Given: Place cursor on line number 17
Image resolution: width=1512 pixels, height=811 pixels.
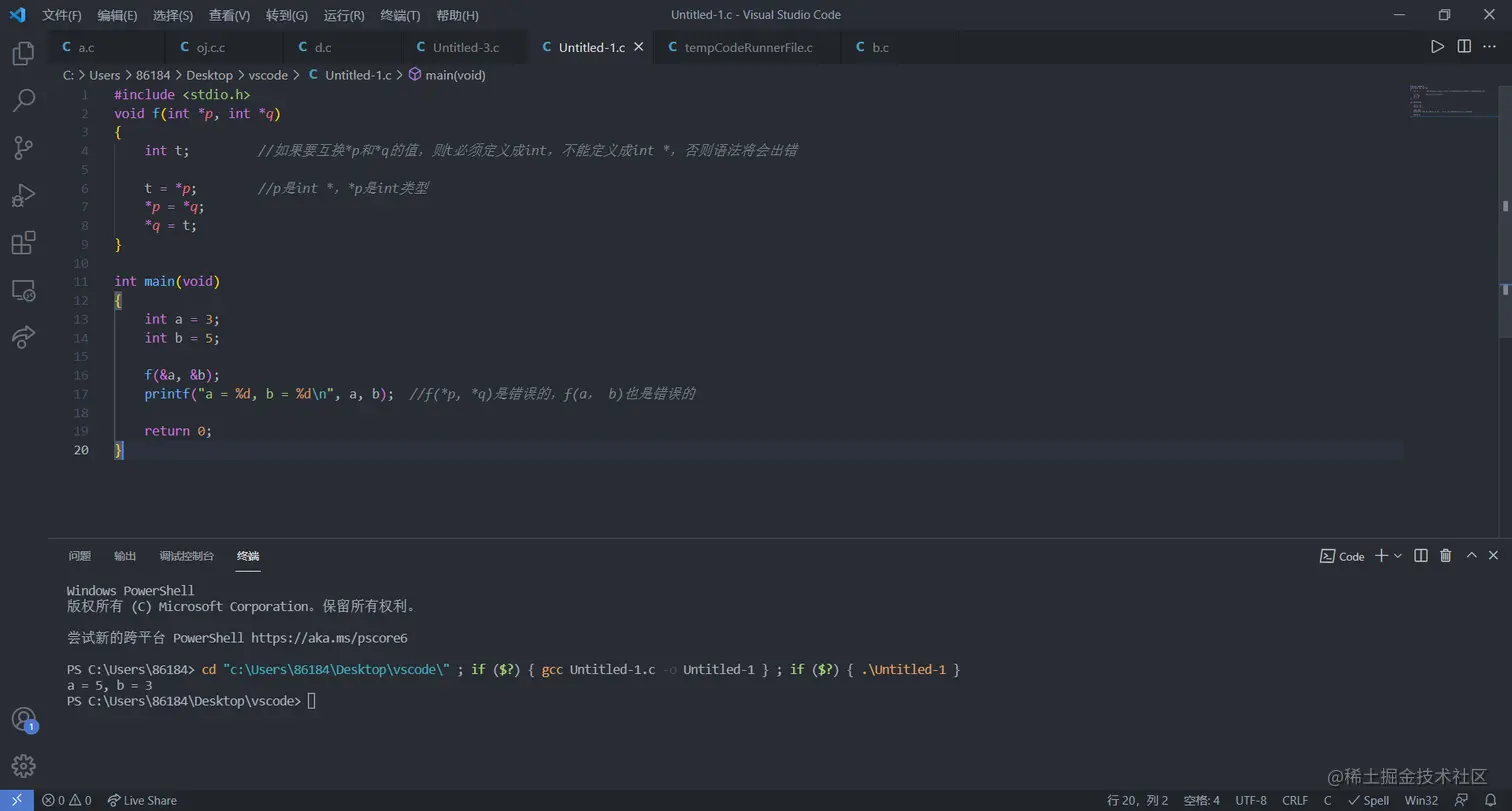Looking at the screenshot, I should [81, 394].
